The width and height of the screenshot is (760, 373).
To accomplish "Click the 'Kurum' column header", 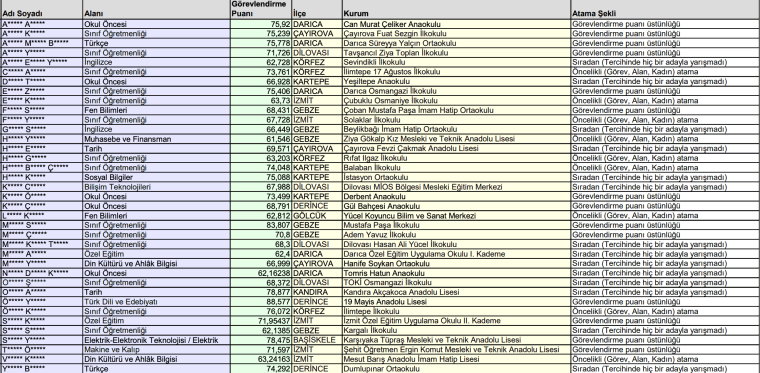I will [x=456, y=10].
